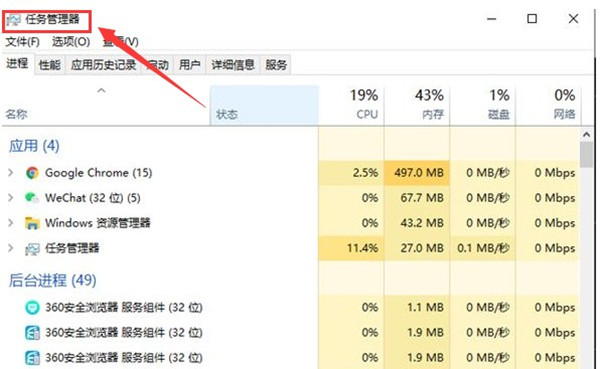The width and height of the screenshot is (600, 369).
Task: Click Chrome's 2.5% CPU cell
Action: click(x=351, y=173)
